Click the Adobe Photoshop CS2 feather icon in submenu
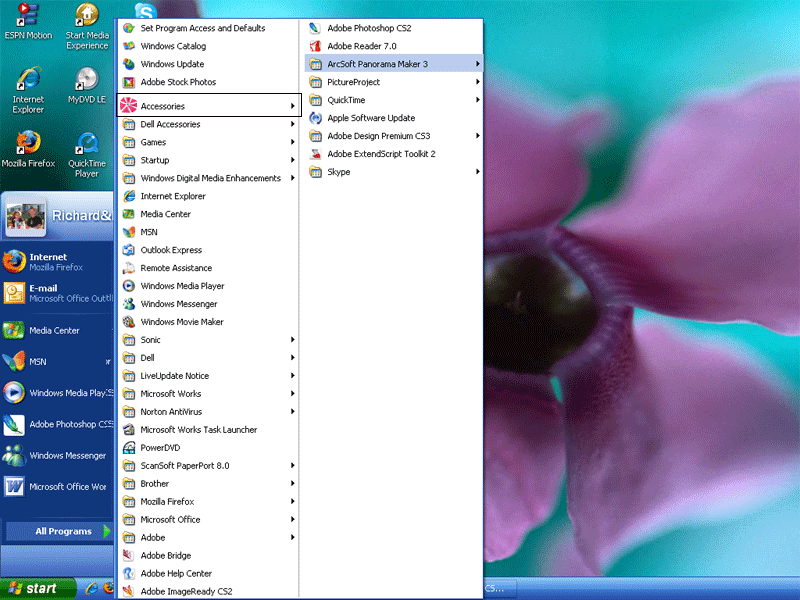800x600 pixels. pyautogui.click(x=315, y=28)
